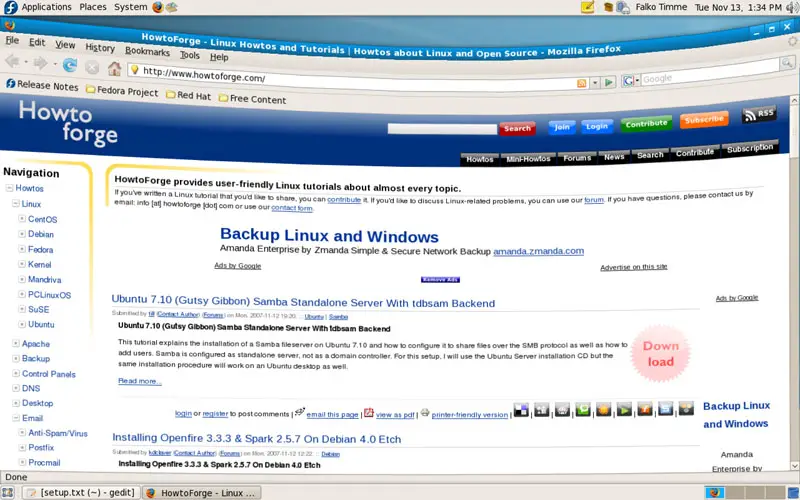Click the envelope icon beside email this page

tap(300, 411)
